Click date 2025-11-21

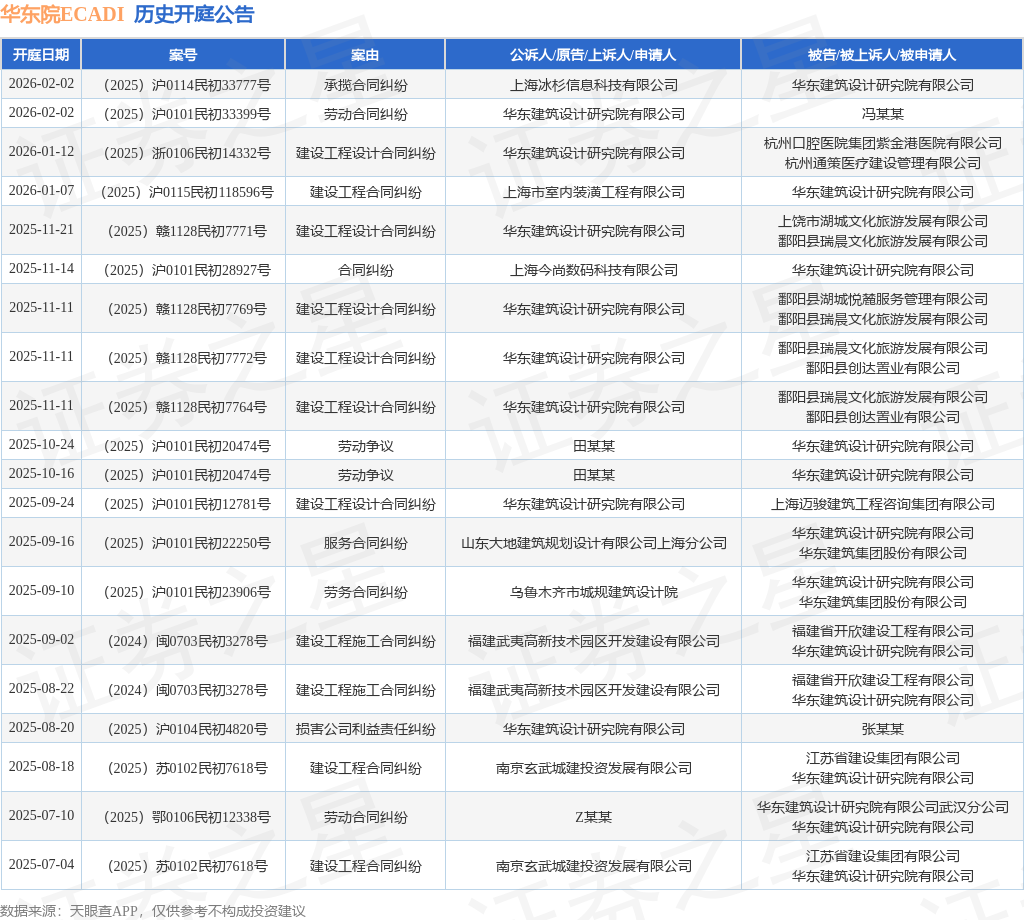point(41,230)
